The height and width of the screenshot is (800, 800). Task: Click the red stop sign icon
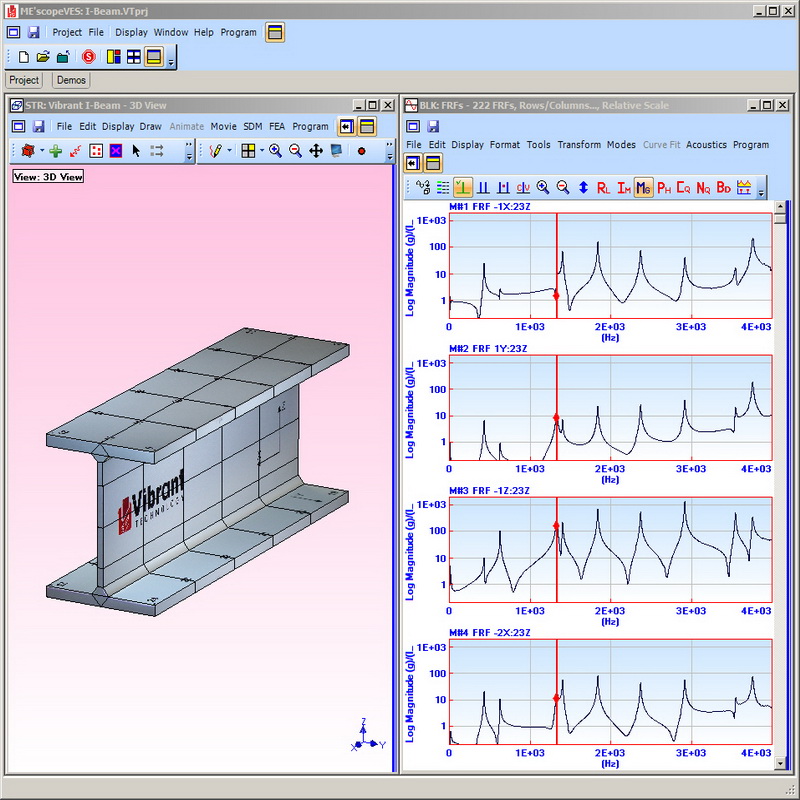coord(88,57)
